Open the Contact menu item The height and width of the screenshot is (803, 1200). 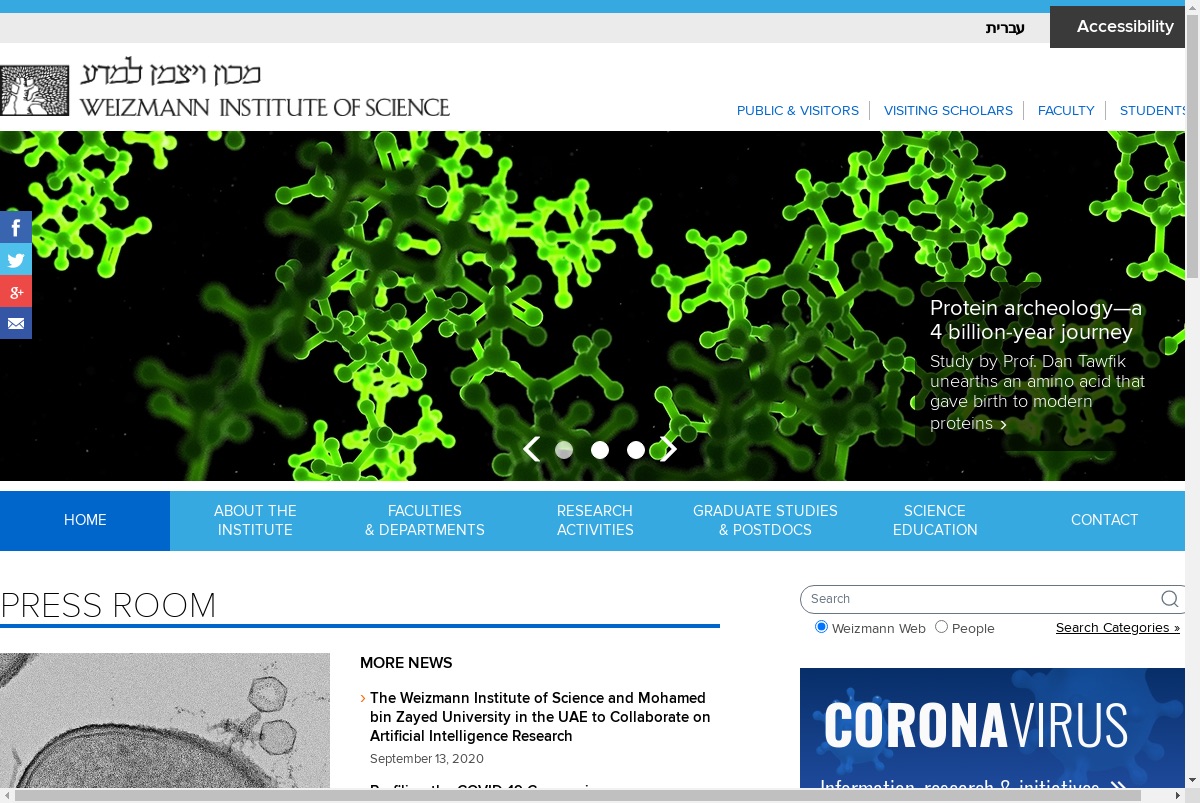click(1104, 520)
